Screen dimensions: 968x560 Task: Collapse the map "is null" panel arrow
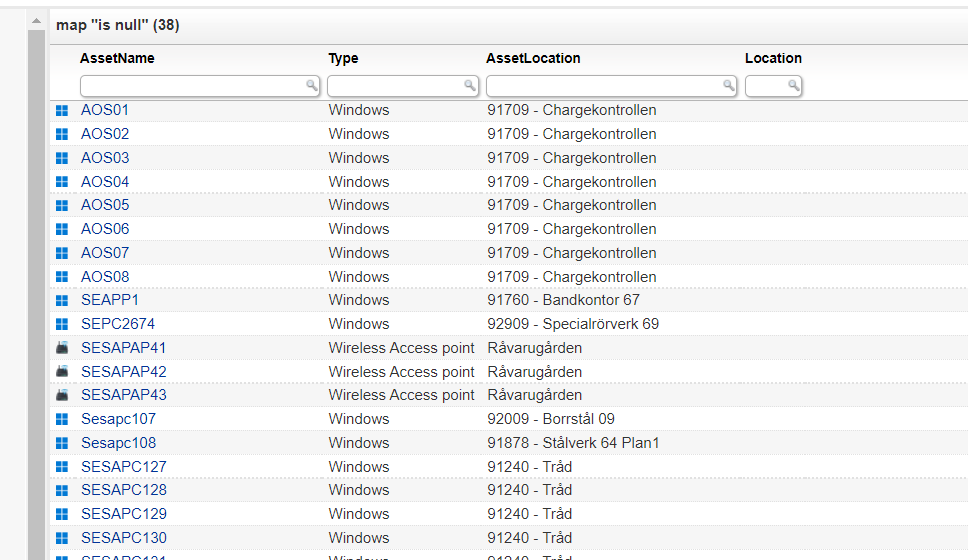pos(37,22)
